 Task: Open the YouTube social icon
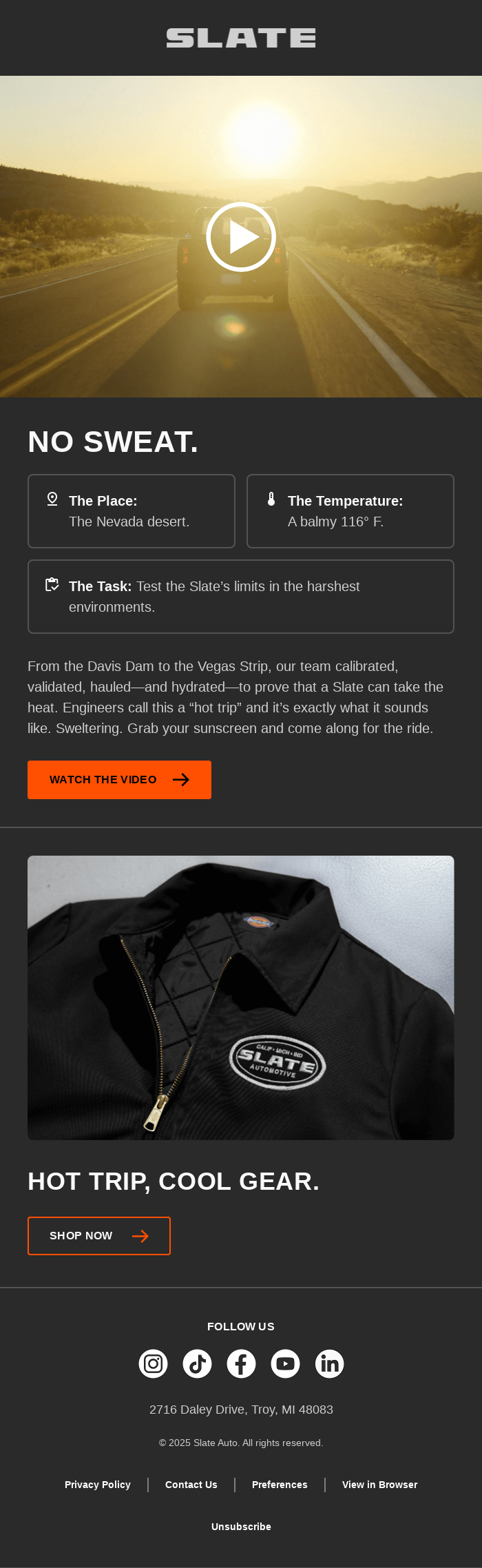coord(285,1363)
